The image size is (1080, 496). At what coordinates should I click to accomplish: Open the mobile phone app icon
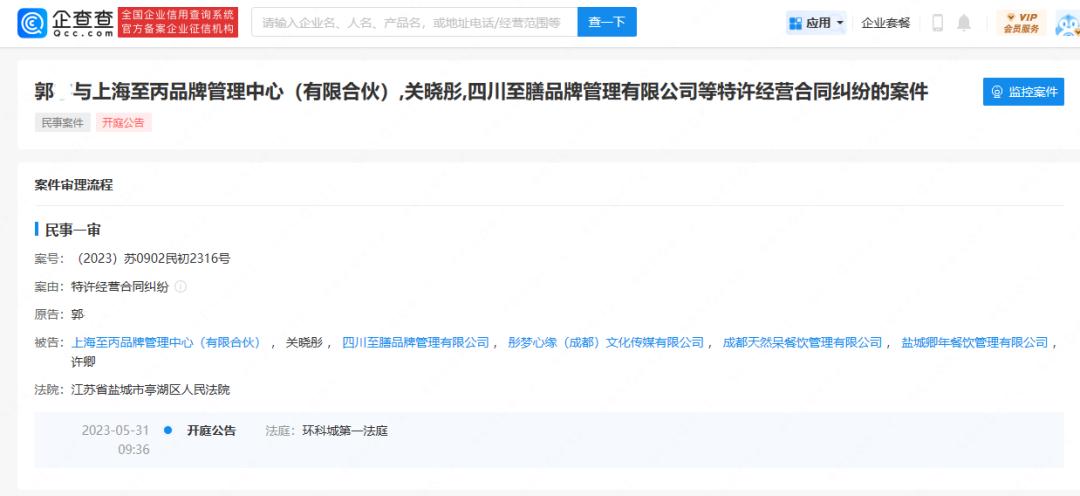(x=937, y=23)
